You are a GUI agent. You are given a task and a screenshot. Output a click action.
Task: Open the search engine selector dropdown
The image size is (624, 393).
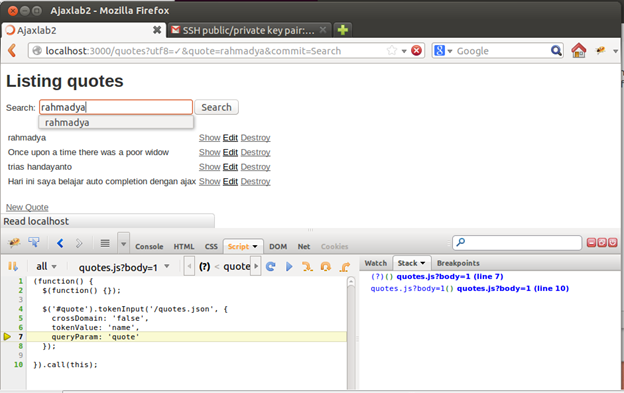pyautogui.click(x=450, y=51)
